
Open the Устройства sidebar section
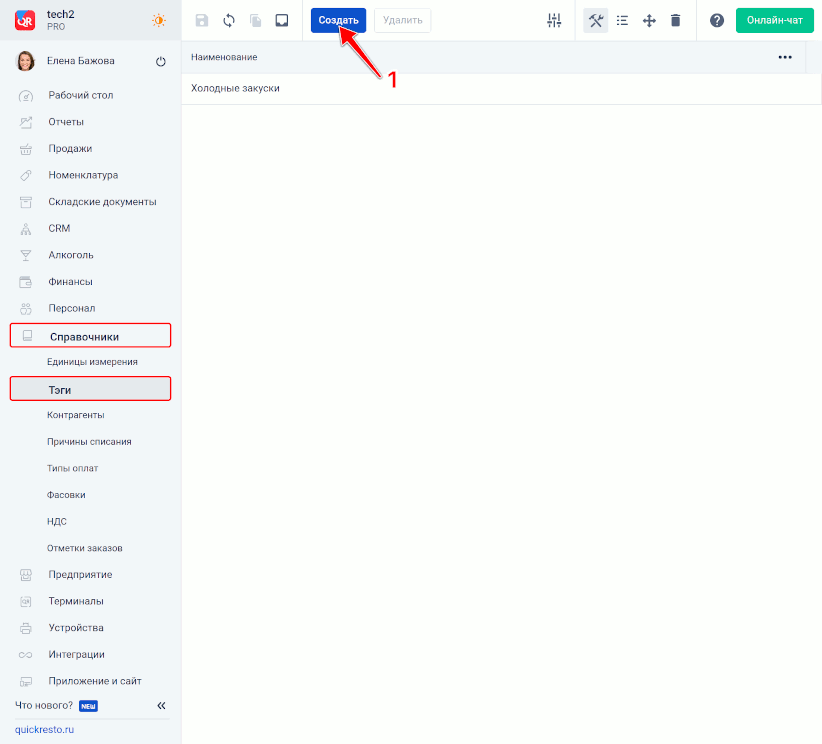pos(76,628)
